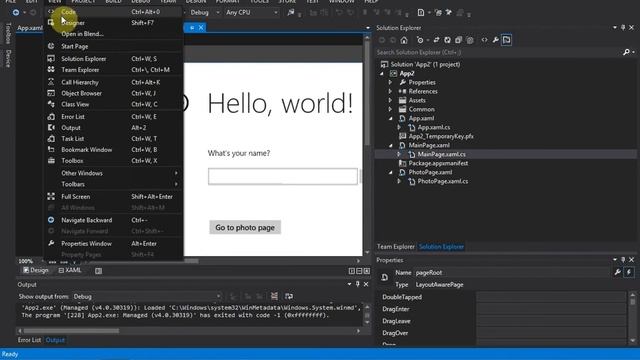Click the name text box in designer
The image size is (640, 360).
(x=282, y=176)
